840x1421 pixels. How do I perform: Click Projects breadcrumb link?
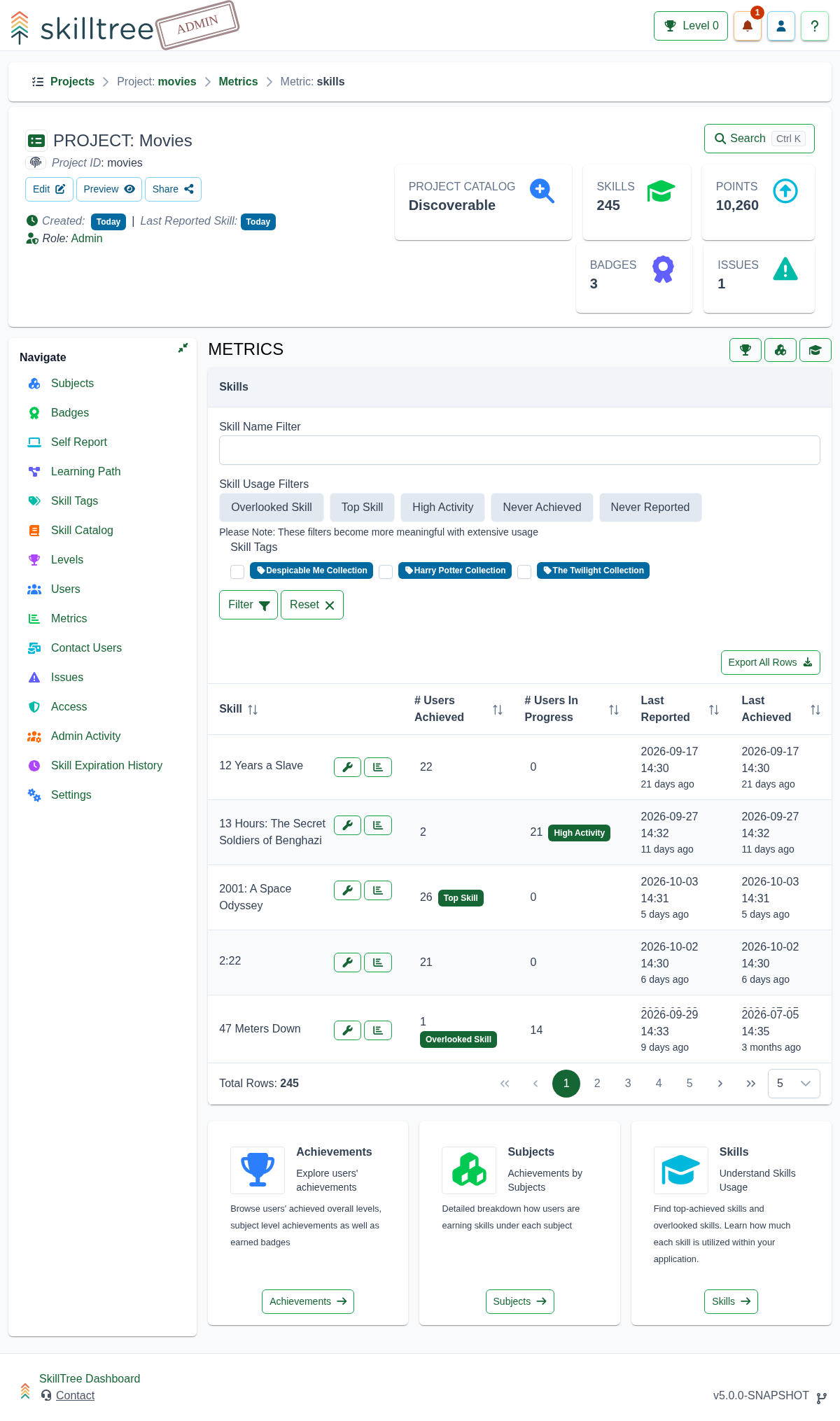point(72,82)
